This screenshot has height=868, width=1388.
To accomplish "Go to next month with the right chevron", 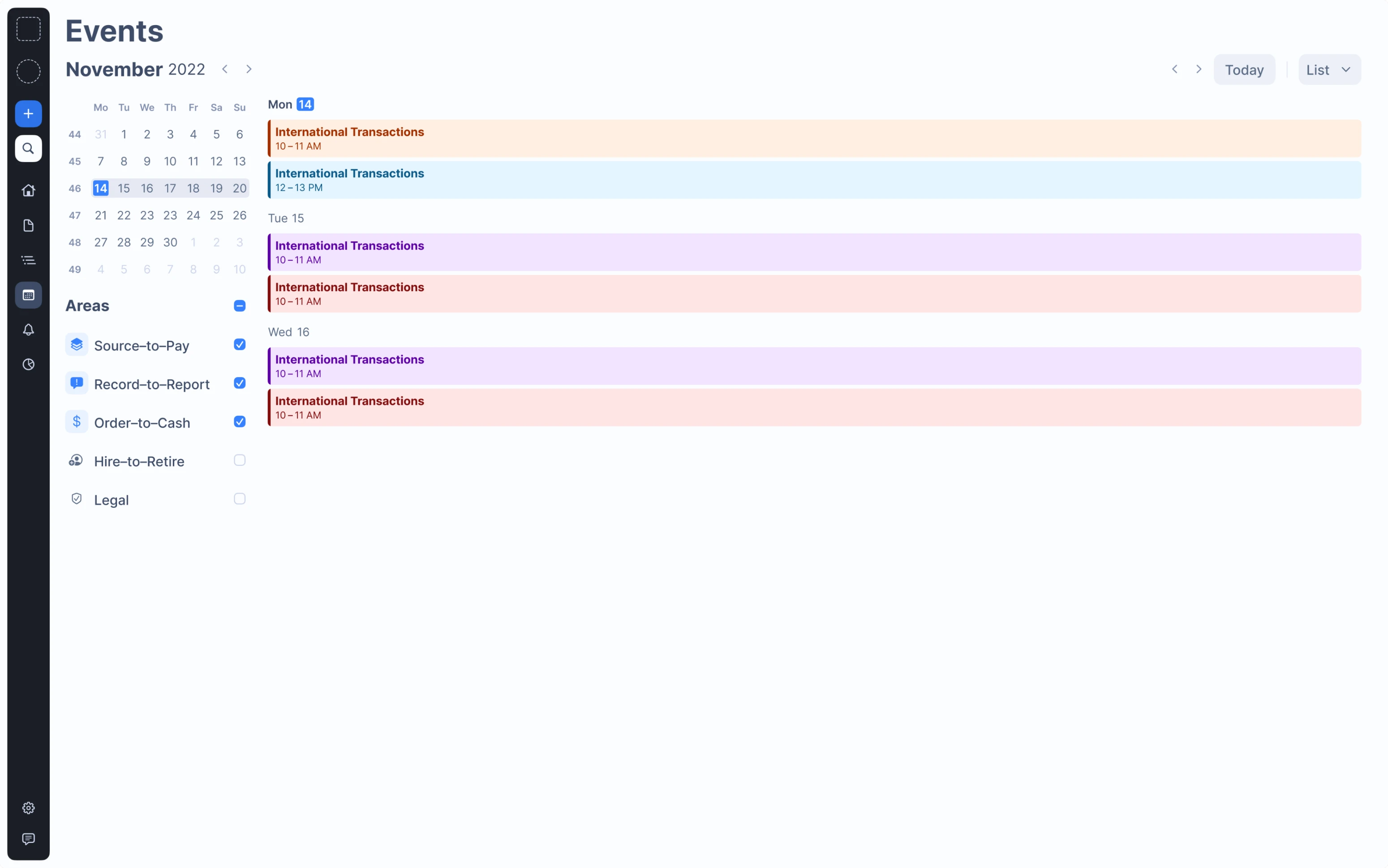I will click(249, 69).
